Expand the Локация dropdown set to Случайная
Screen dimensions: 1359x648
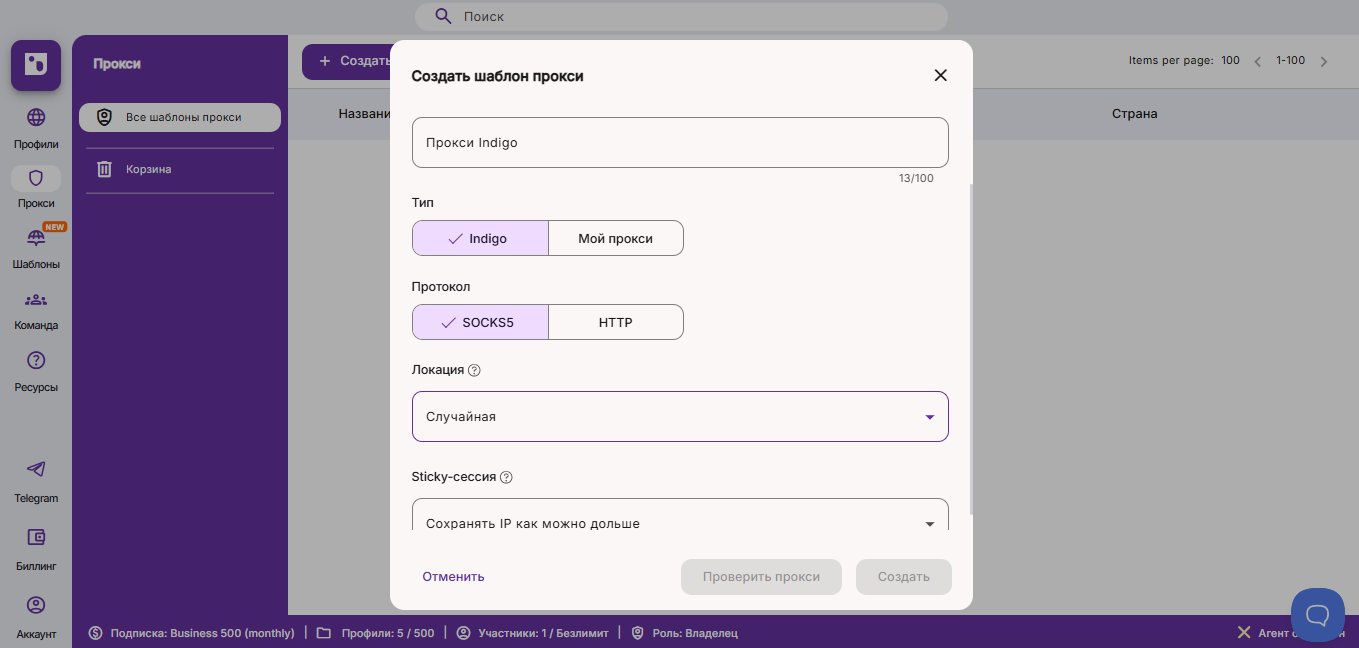(x=680, y=416)
